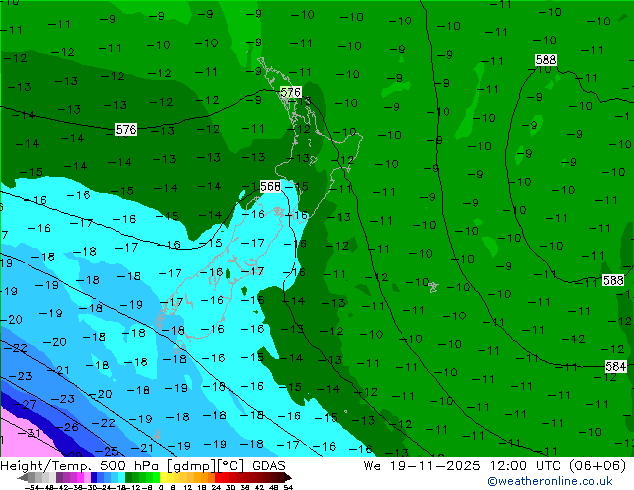Click the GDAS model label

point(269,466)
